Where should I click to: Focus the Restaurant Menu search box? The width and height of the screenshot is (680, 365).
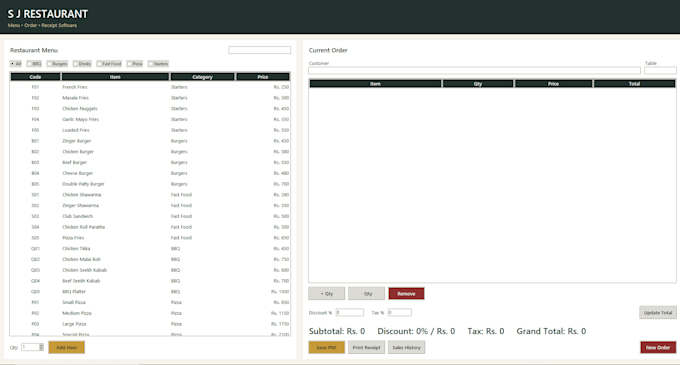(x=259, y=50)
